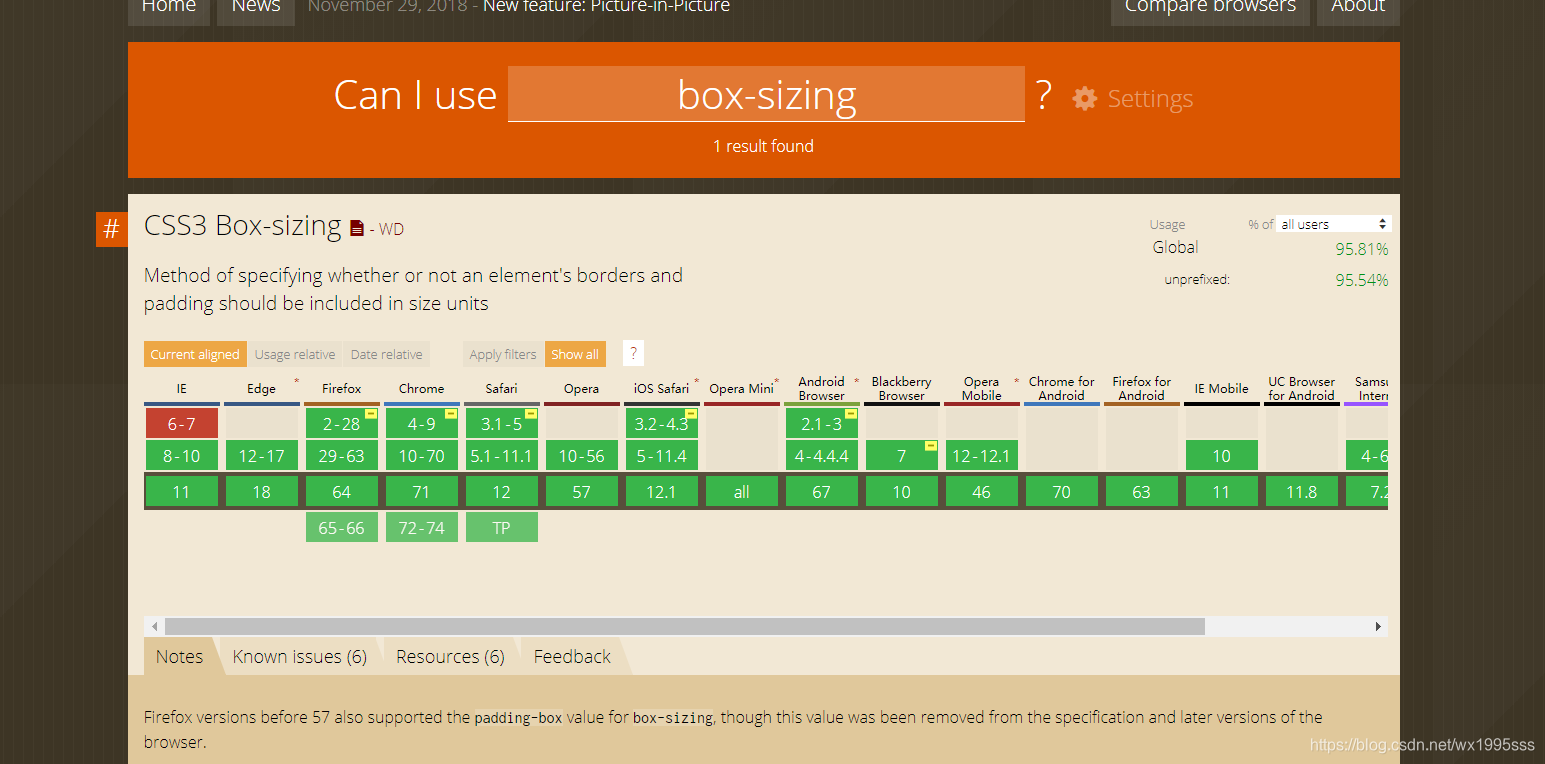Click the Chrome 72-74 cell
Image resolution: width=1545 pixels, height=764 pixels.
[422, 527]
